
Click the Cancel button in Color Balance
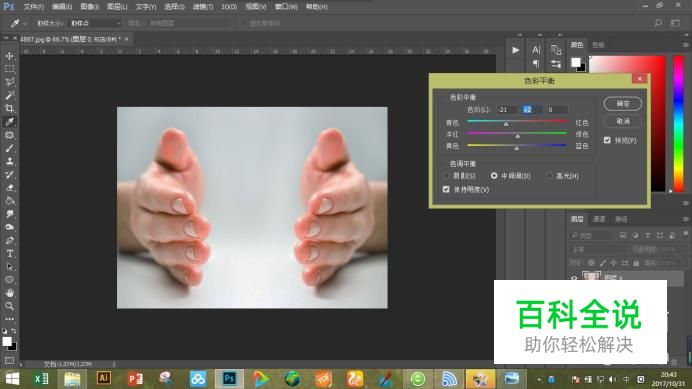[622, 121]
